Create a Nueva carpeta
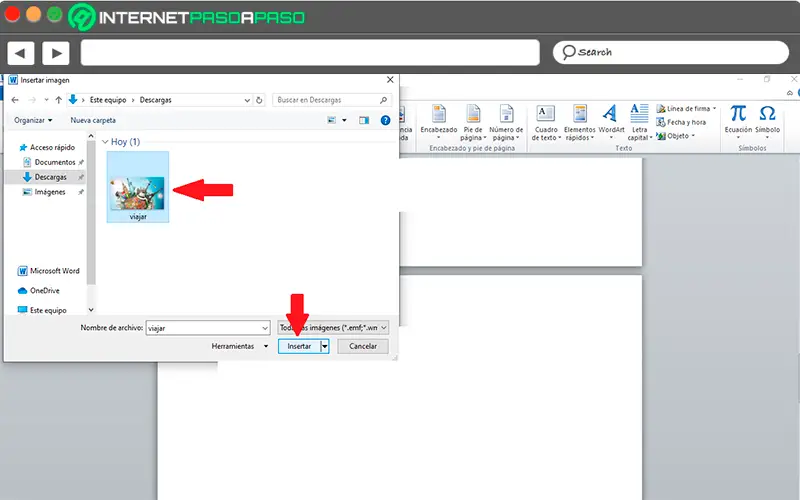The width and height of the screenshot is (800, 500). coord(93,120)
